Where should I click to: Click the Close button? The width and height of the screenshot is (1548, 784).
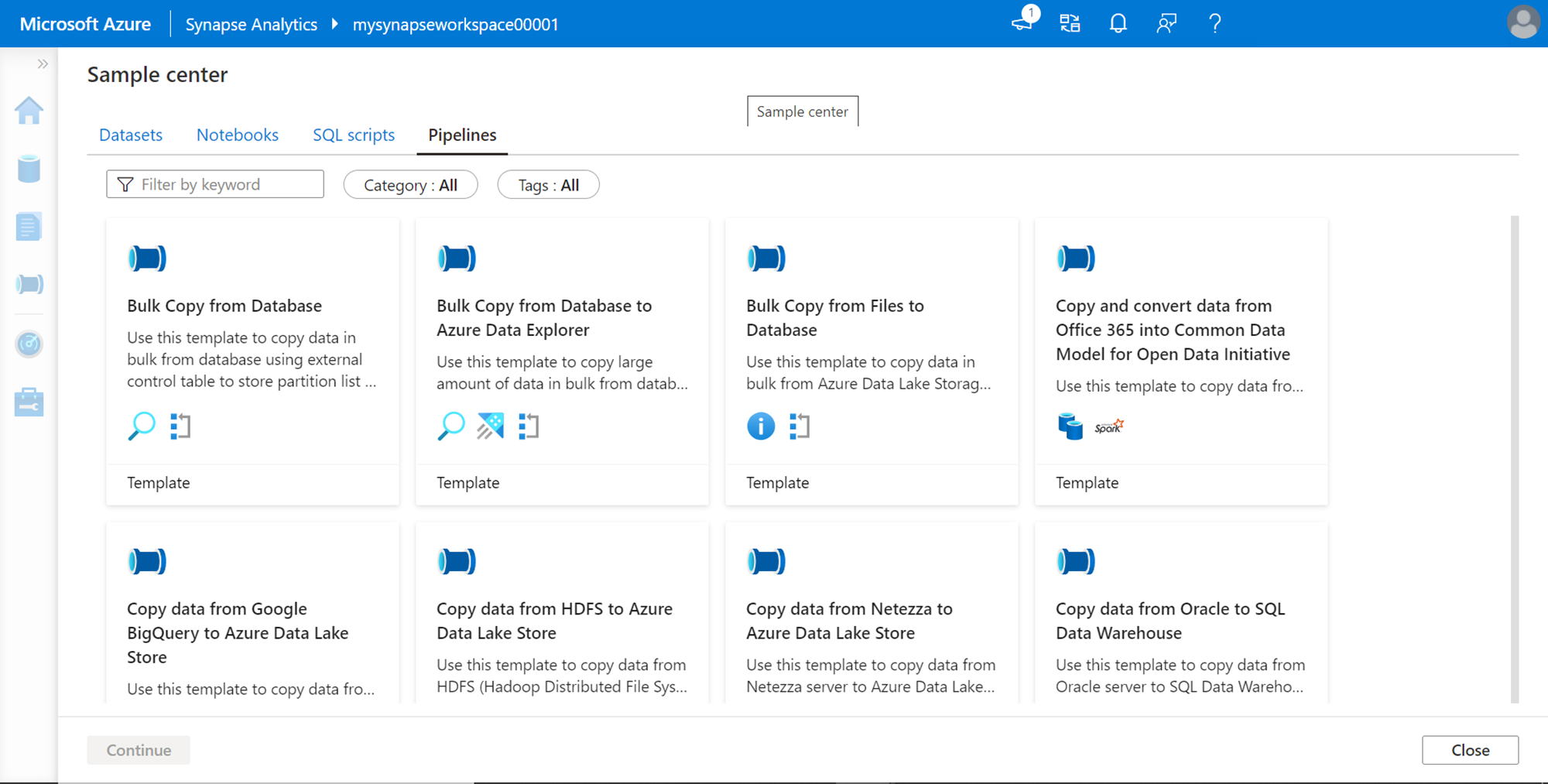click(1469, 750)
